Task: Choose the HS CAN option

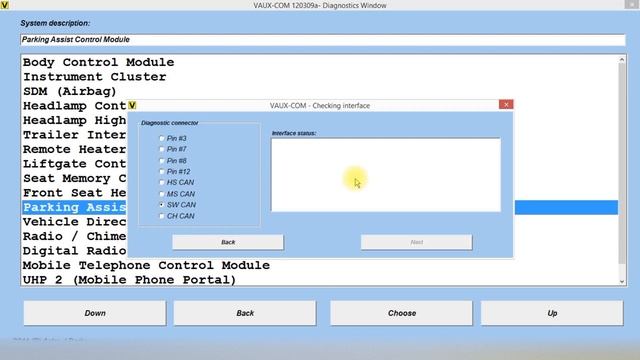Action: tap(162, 182)
